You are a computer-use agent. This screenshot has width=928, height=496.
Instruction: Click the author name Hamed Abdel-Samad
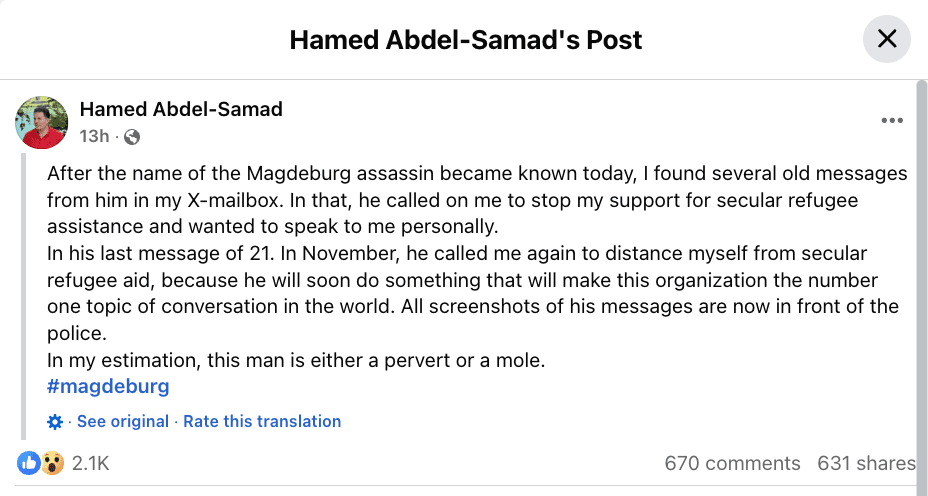(x=181, y=109)
